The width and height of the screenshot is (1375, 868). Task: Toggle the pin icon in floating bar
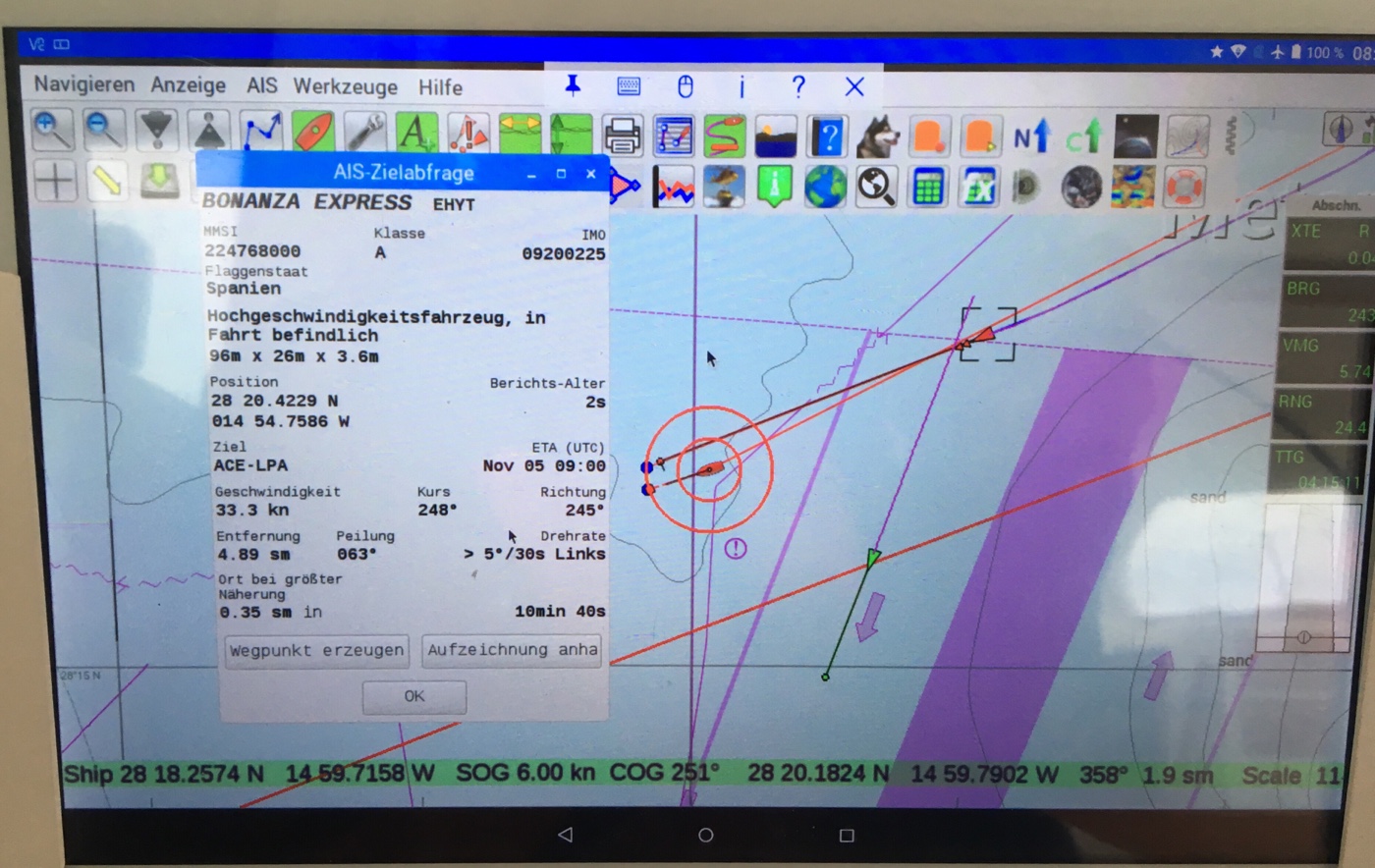(573, 86)
